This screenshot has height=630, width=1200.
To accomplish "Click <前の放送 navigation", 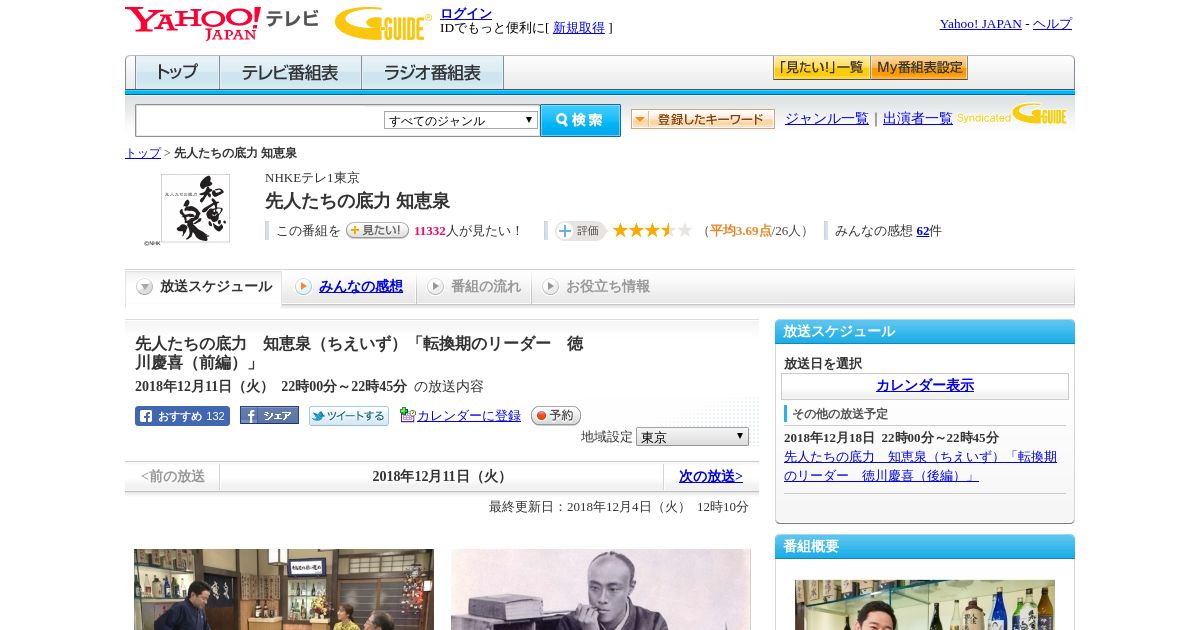I will [x=173, y=476].
